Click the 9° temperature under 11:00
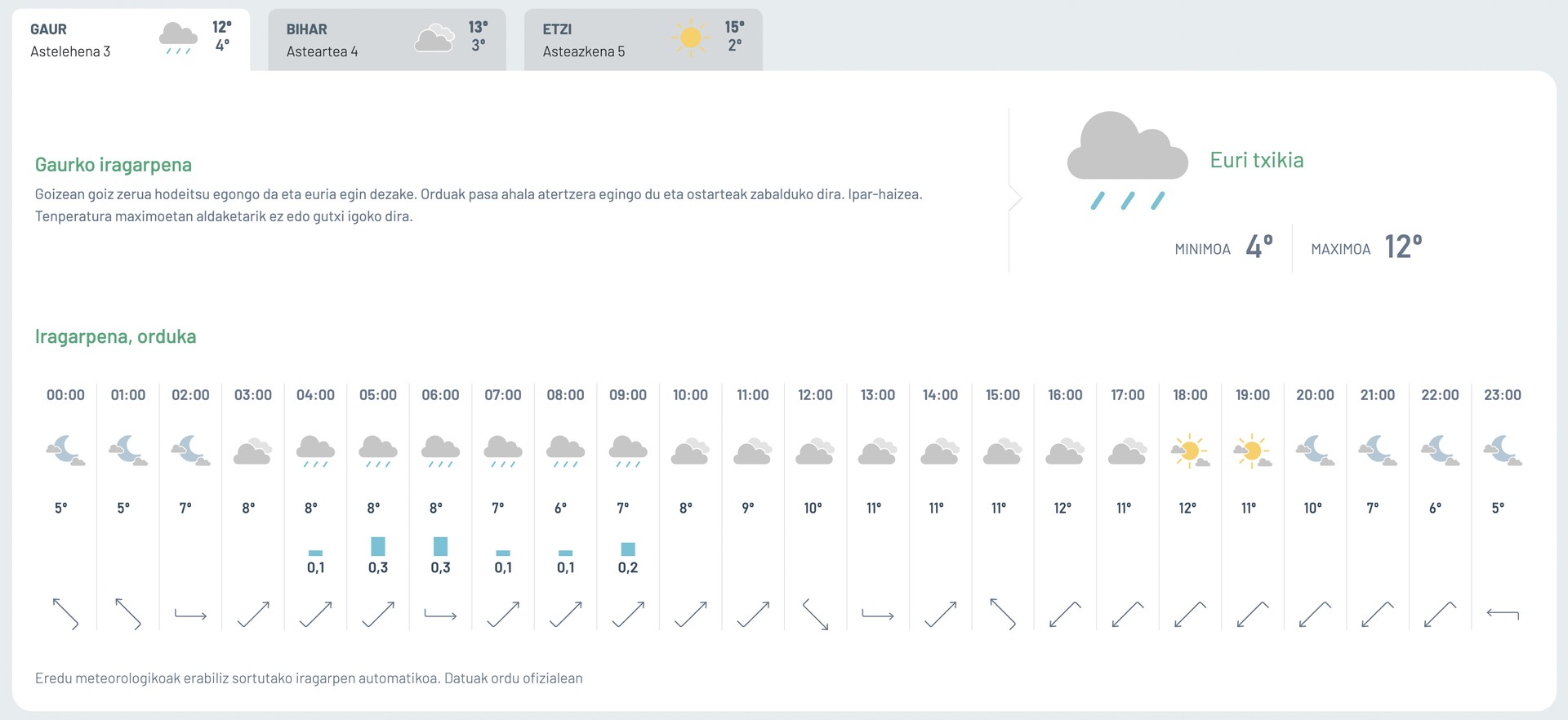This screenshot has height=720, width=1568. (748, 508)
